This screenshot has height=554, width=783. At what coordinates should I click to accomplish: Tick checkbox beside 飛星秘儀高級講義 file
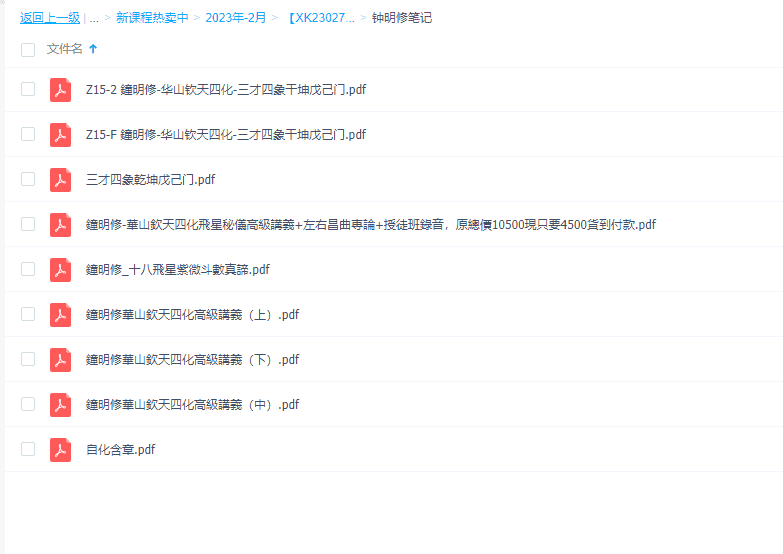[28, 224]
